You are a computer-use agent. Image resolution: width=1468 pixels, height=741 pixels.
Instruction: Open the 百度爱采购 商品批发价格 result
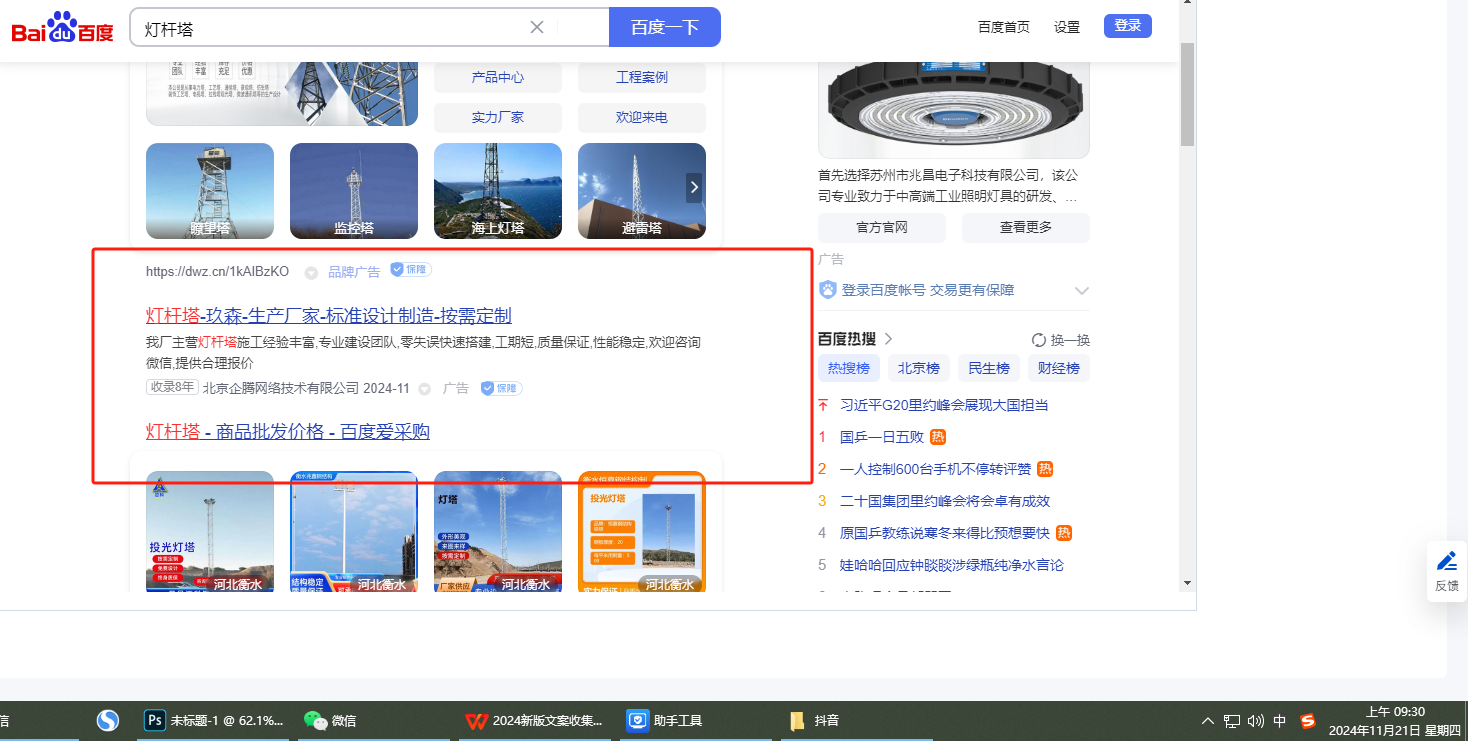click(288, 432)
